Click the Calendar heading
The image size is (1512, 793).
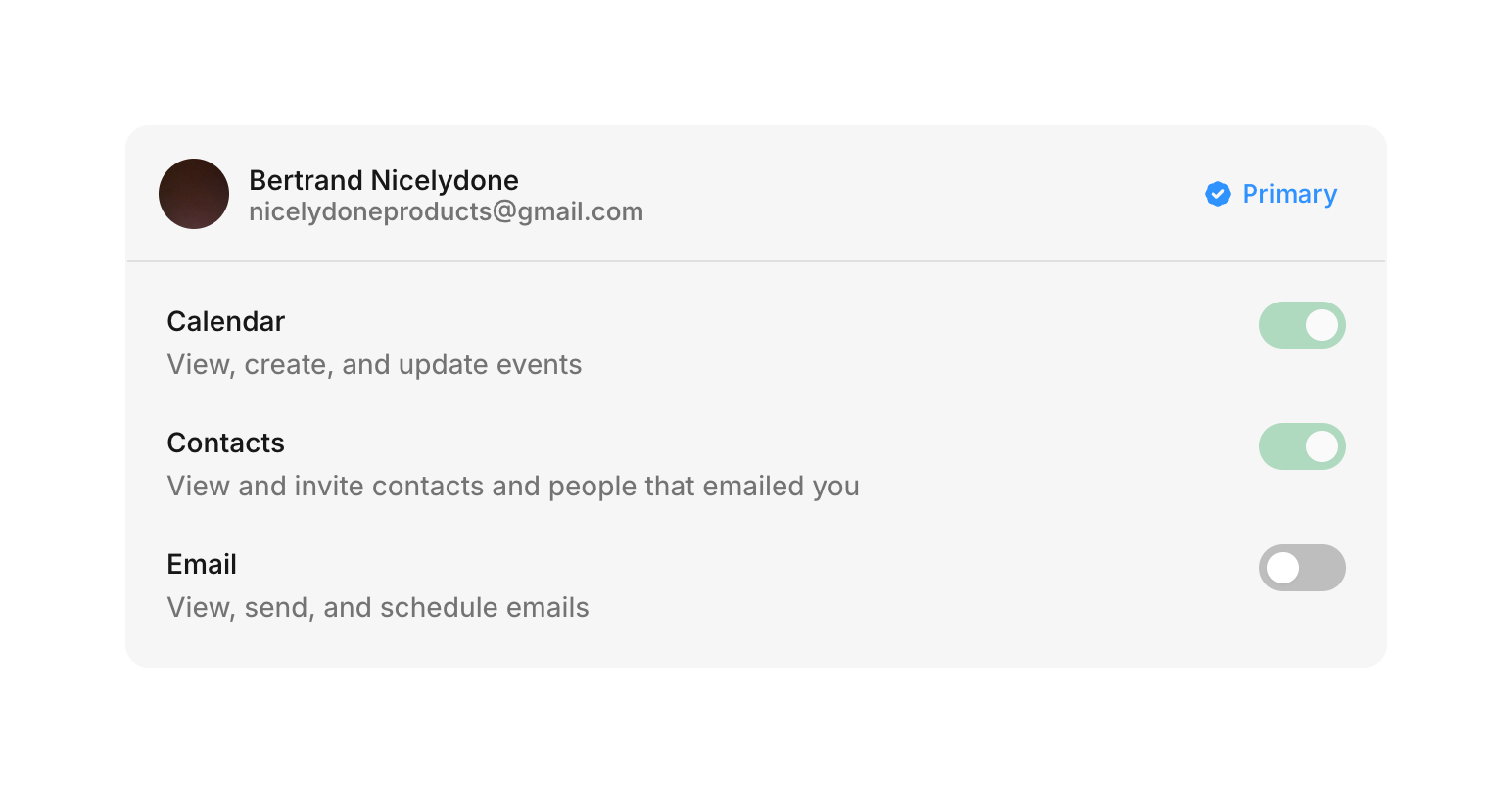tap(225, 321)
